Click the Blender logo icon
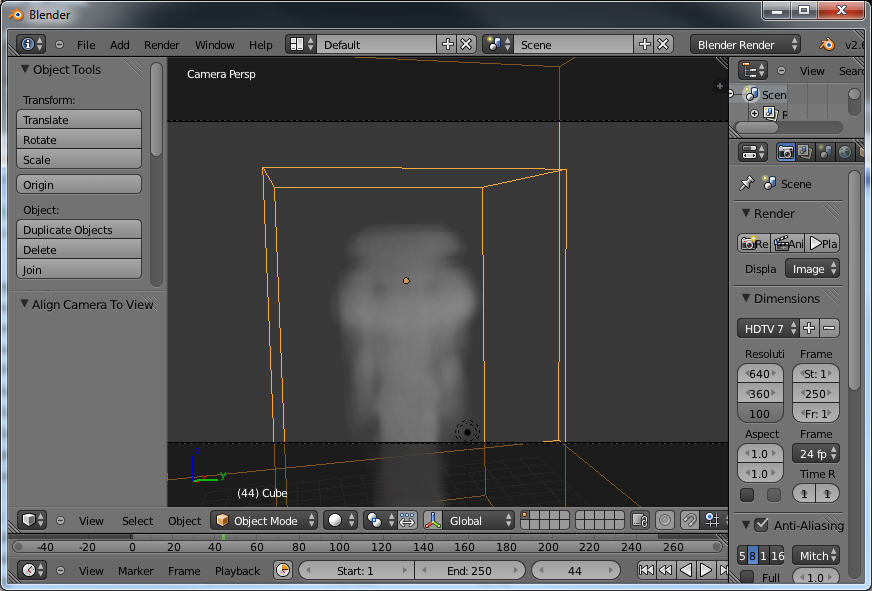872x591 pixels. 827,44
